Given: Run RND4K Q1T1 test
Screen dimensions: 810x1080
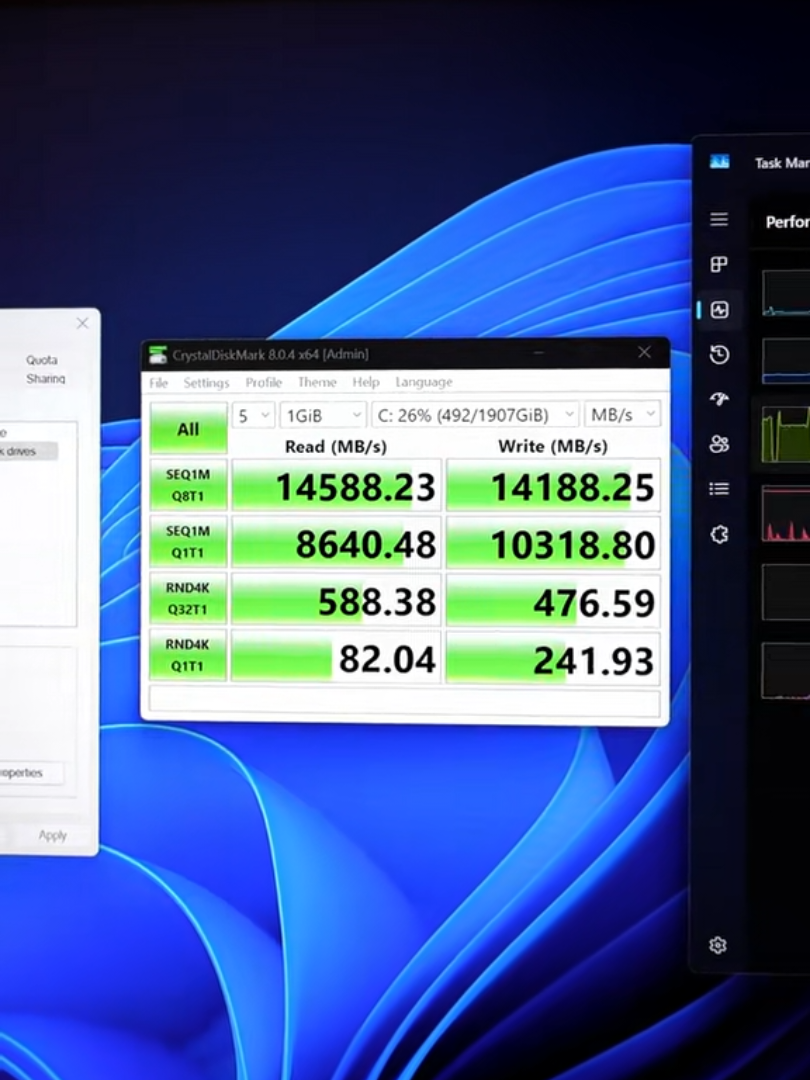Looking at the screenshot, I should [x=188, y=655].
